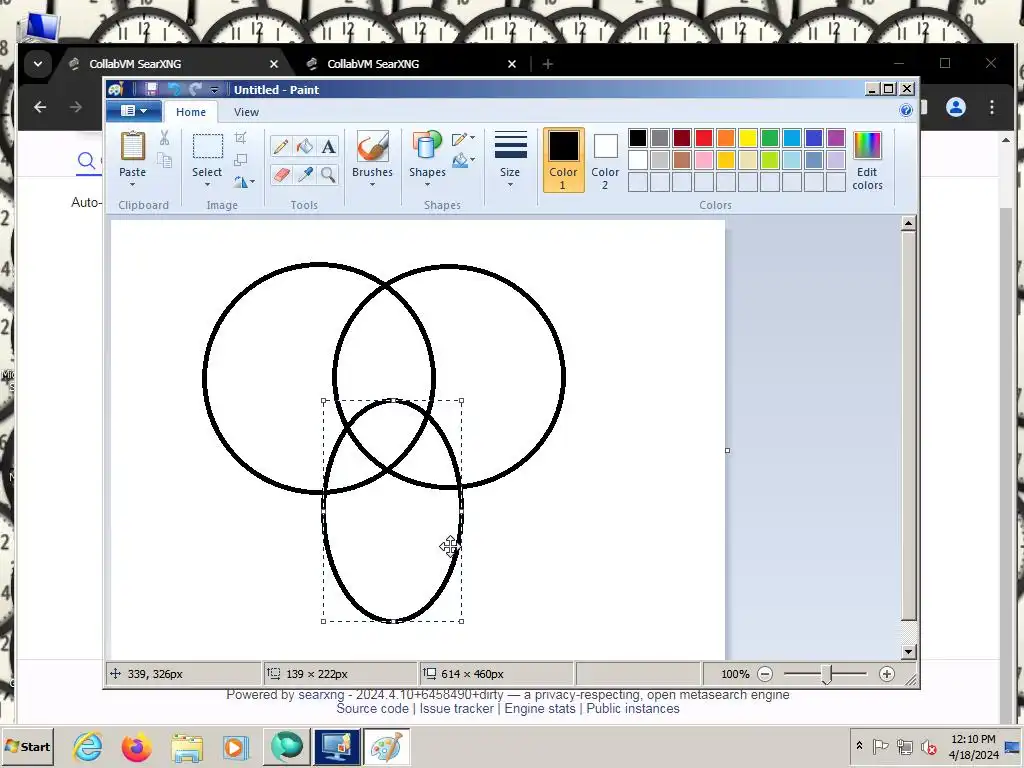Open Edit colors dialog

tap(867, 161)
